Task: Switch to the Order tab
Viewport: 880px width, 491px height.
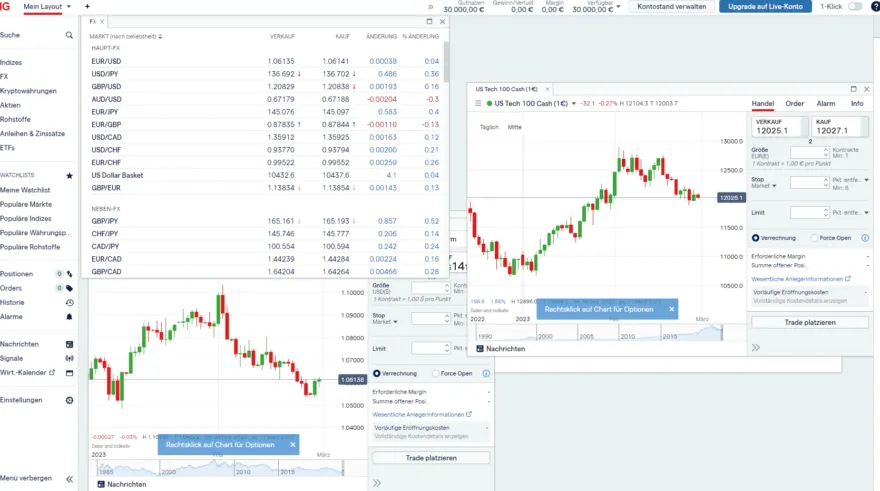Action: (x=794, y=103)
